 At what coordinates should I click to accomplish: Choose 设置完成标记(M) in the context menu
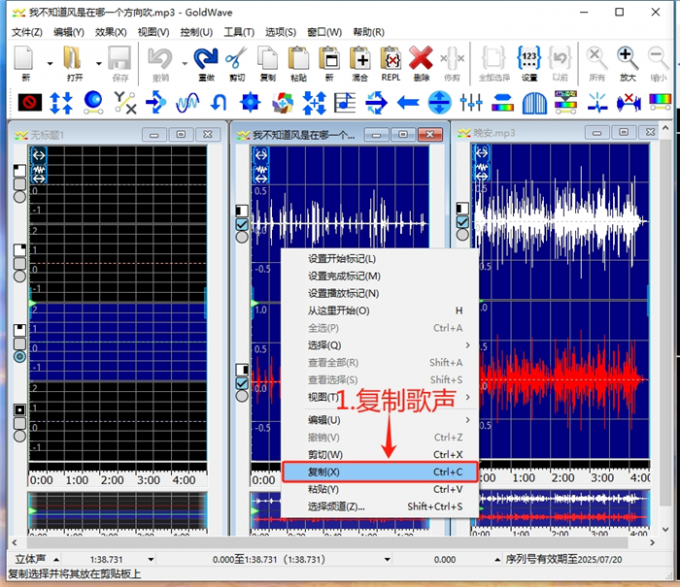click(x=380, y=276)
